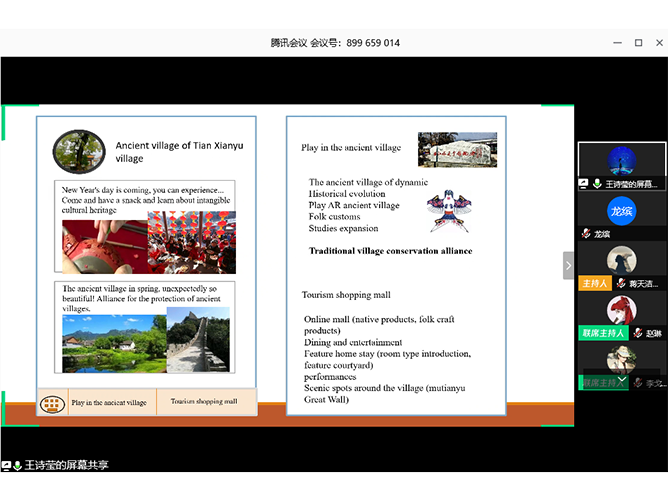Click the kite image in the slide
668x501 pixels.
point(447,210)
